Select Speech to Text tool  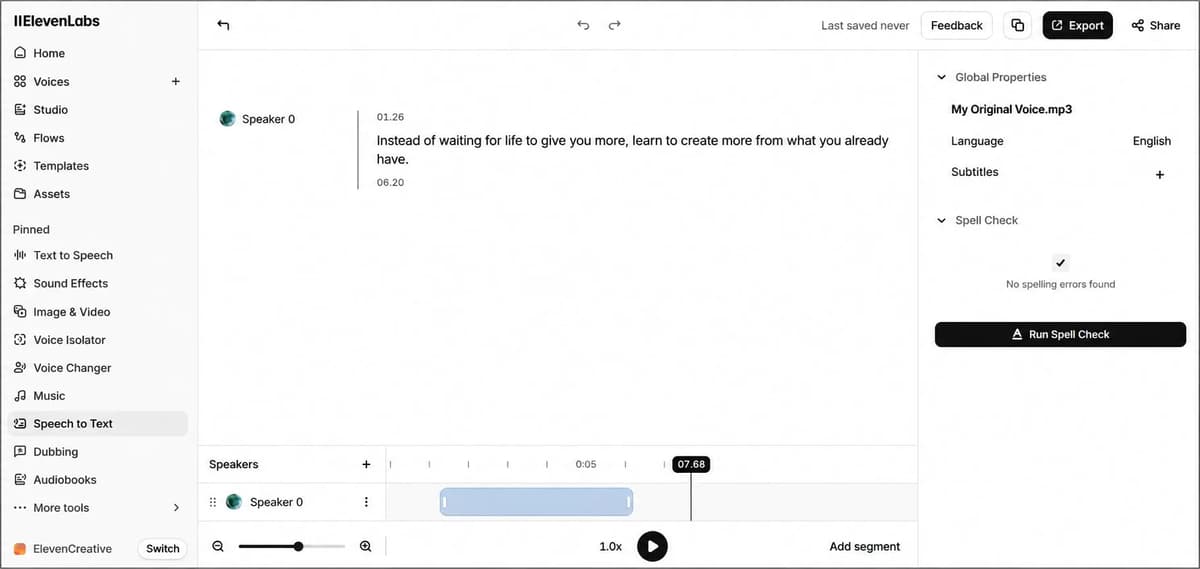point(97,423)
